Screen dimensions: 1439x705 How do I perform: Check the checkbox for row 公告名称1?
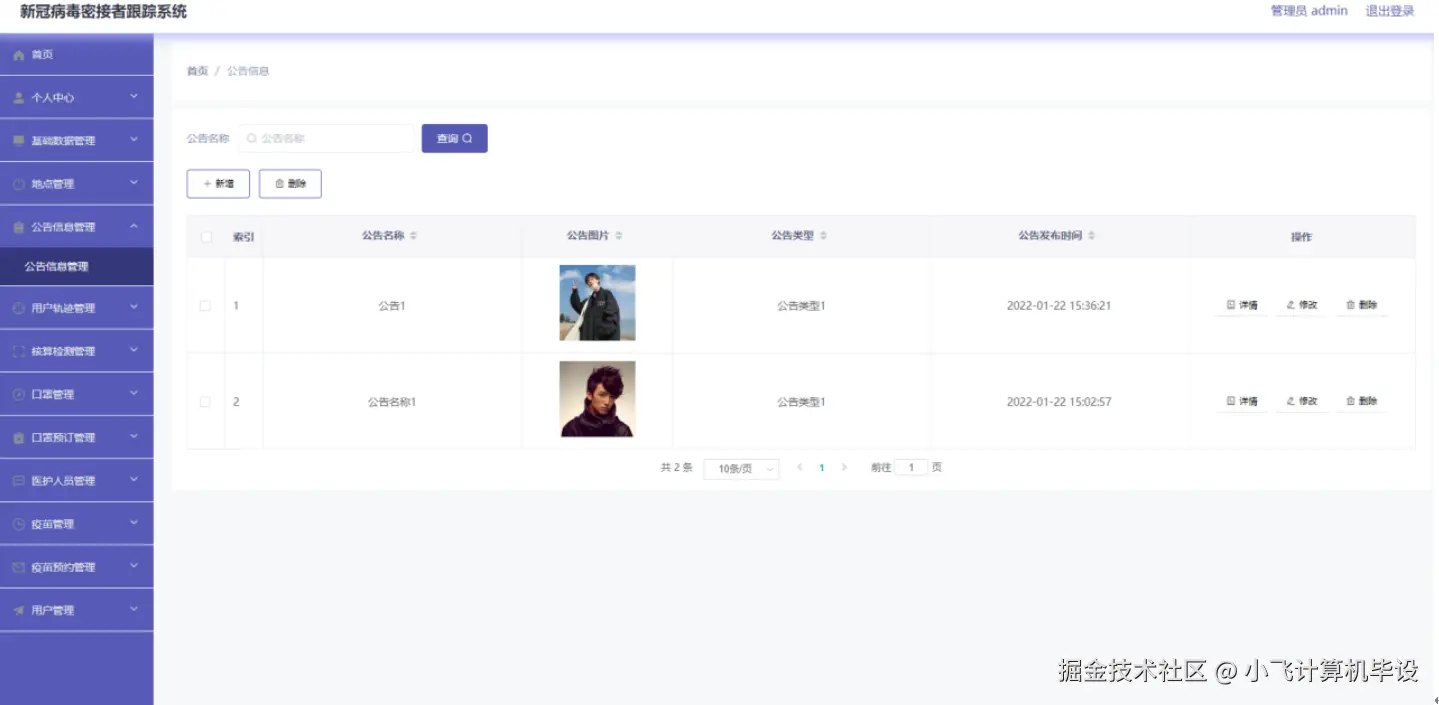[x=205, y=402]
